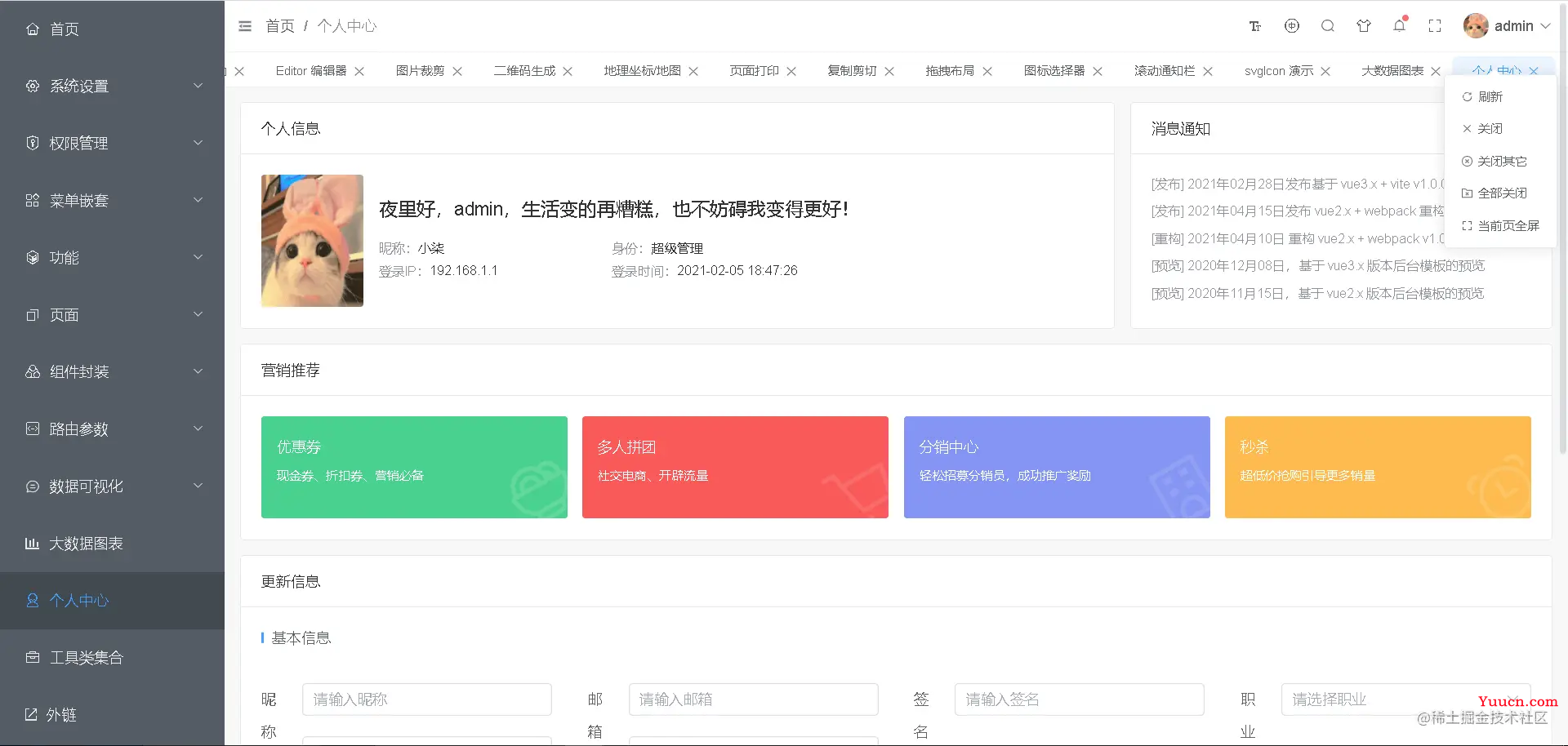Click the 功能 cube icon
The height and width of the screenshot is (746, 1568).
click(x=33, y=258)
